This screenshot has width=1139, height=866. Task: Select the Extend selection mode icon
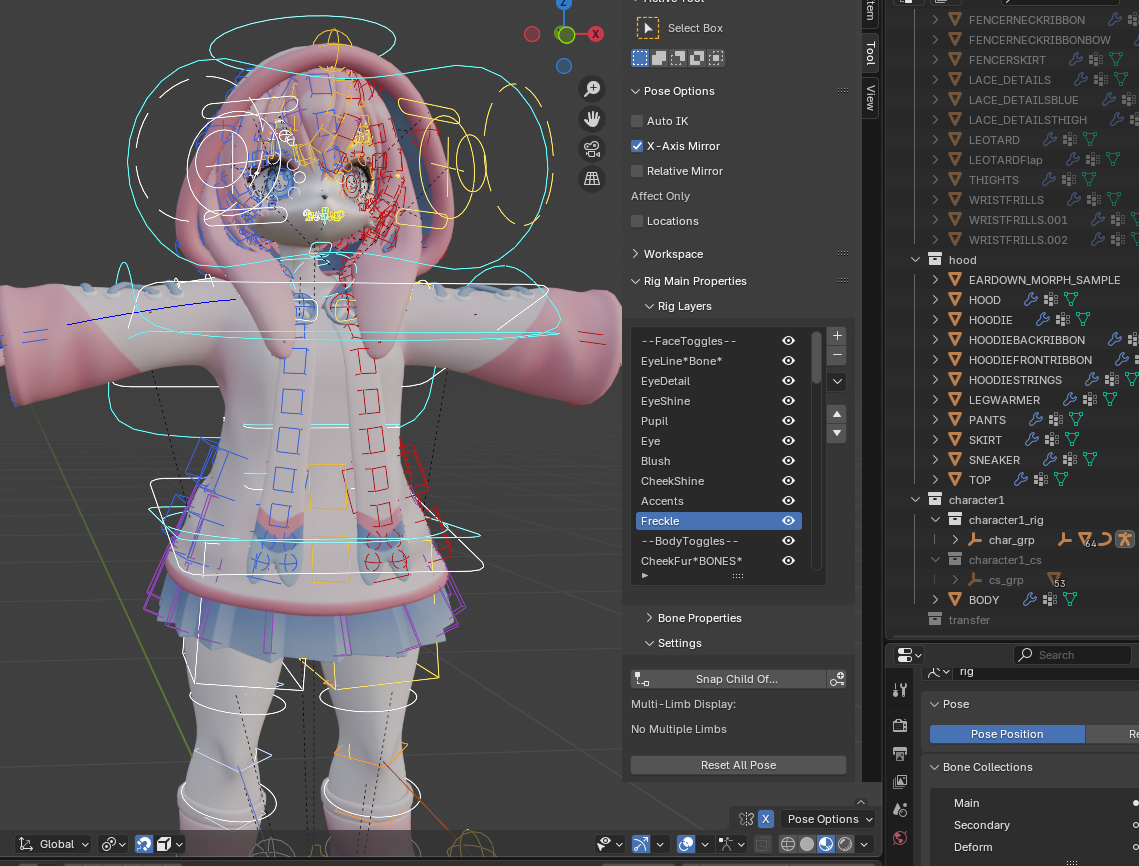(659, 58)
